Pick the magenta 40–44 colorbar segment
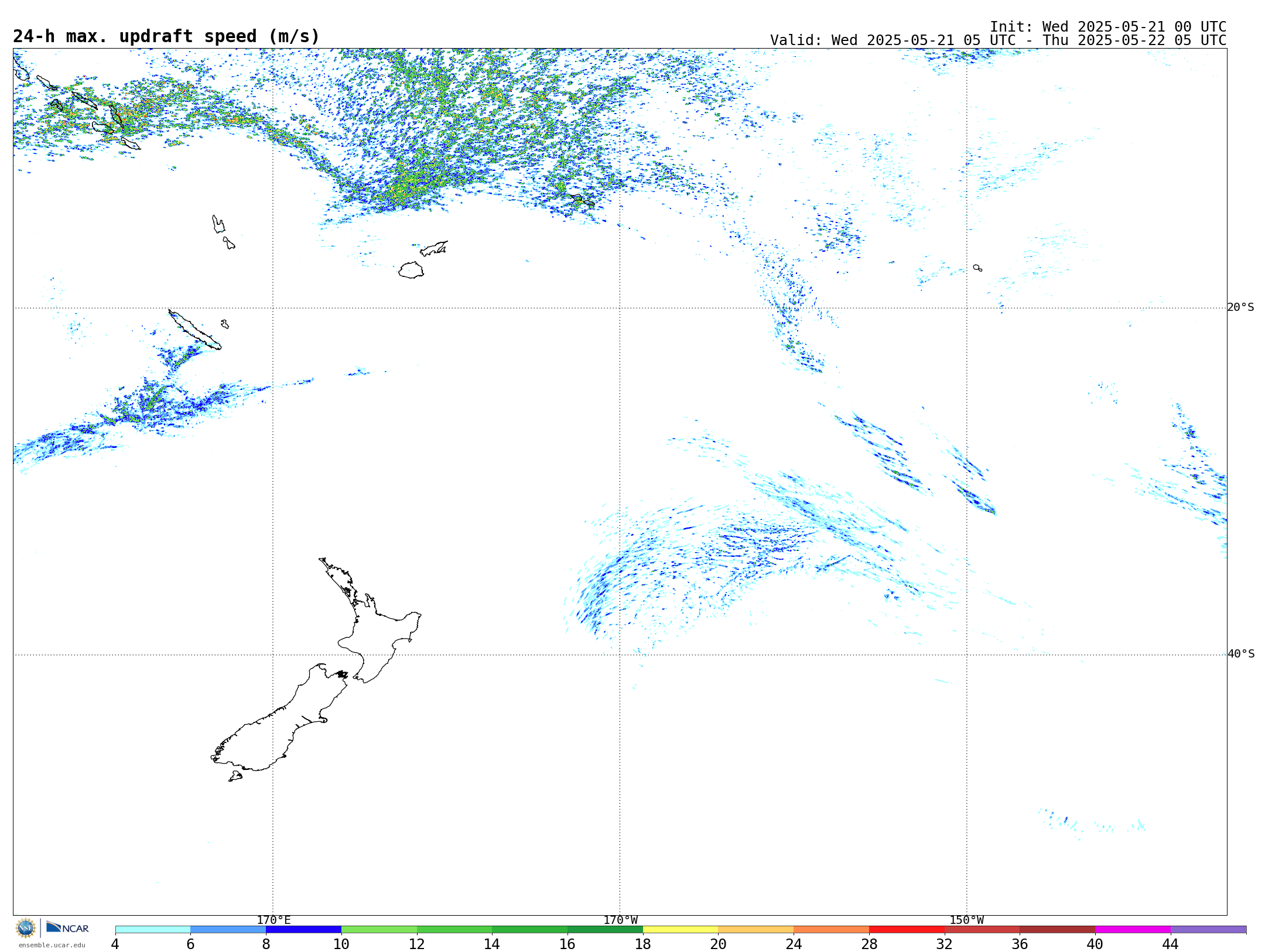Image resolution: width=1265 pixels, height=952 pixels. [1133, 929]
